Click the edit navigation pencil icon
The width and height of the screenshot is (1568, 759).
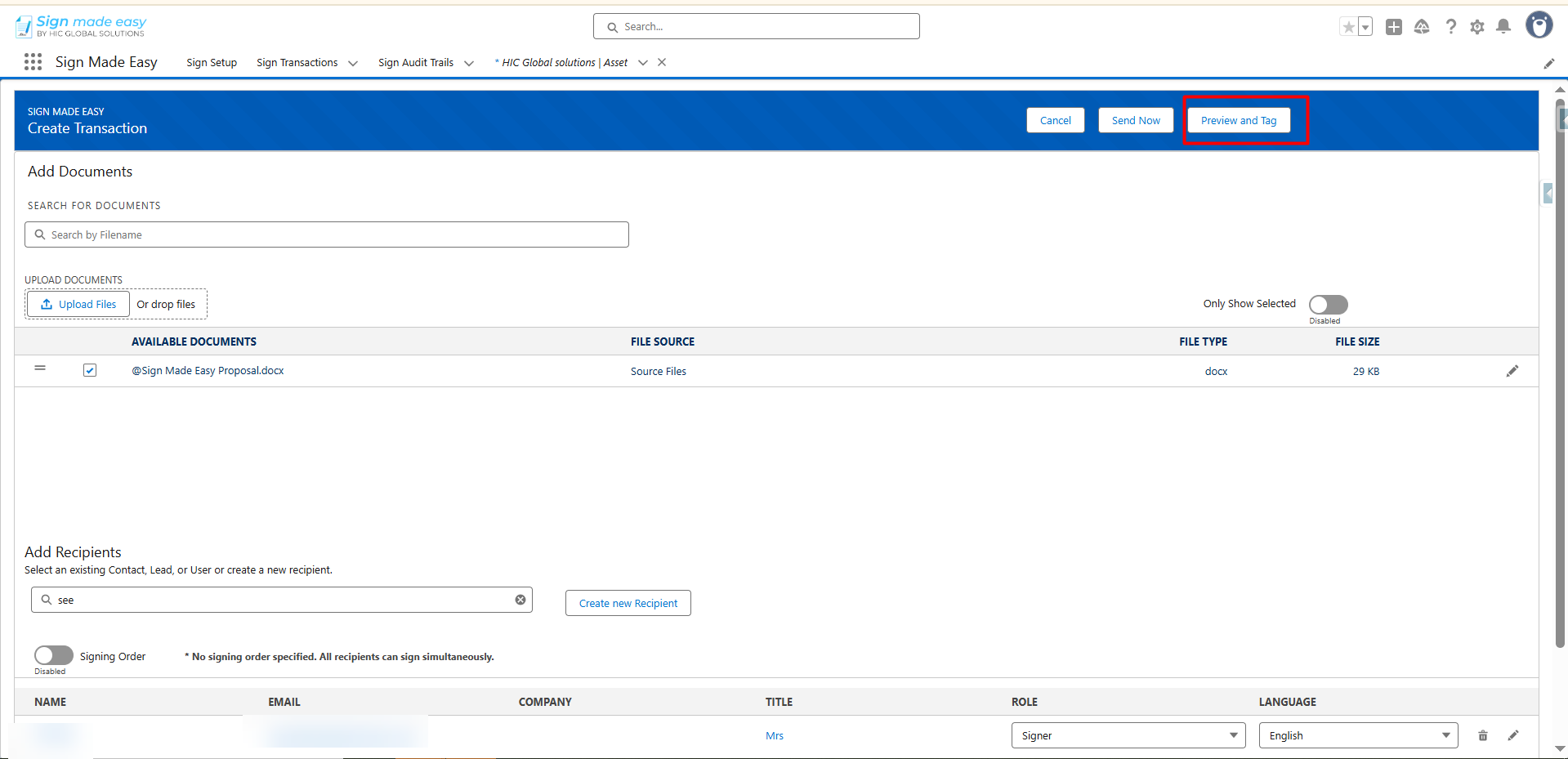coord(1548,64)
